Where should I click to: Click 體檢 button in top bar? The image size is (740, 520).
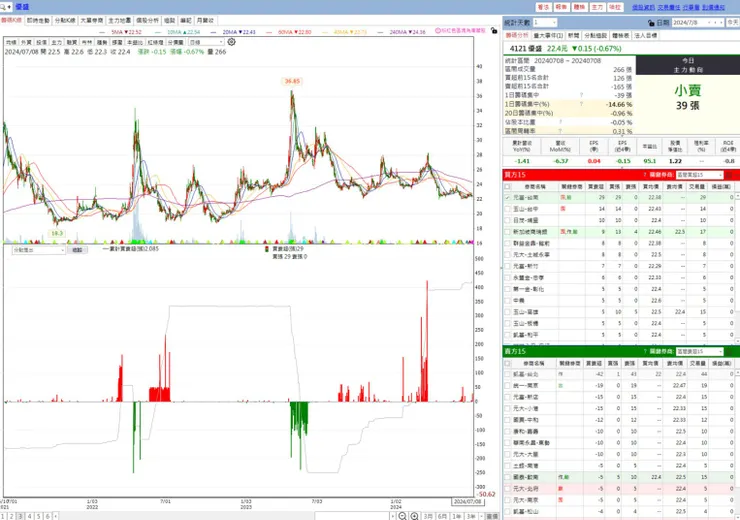coord(579,7)
